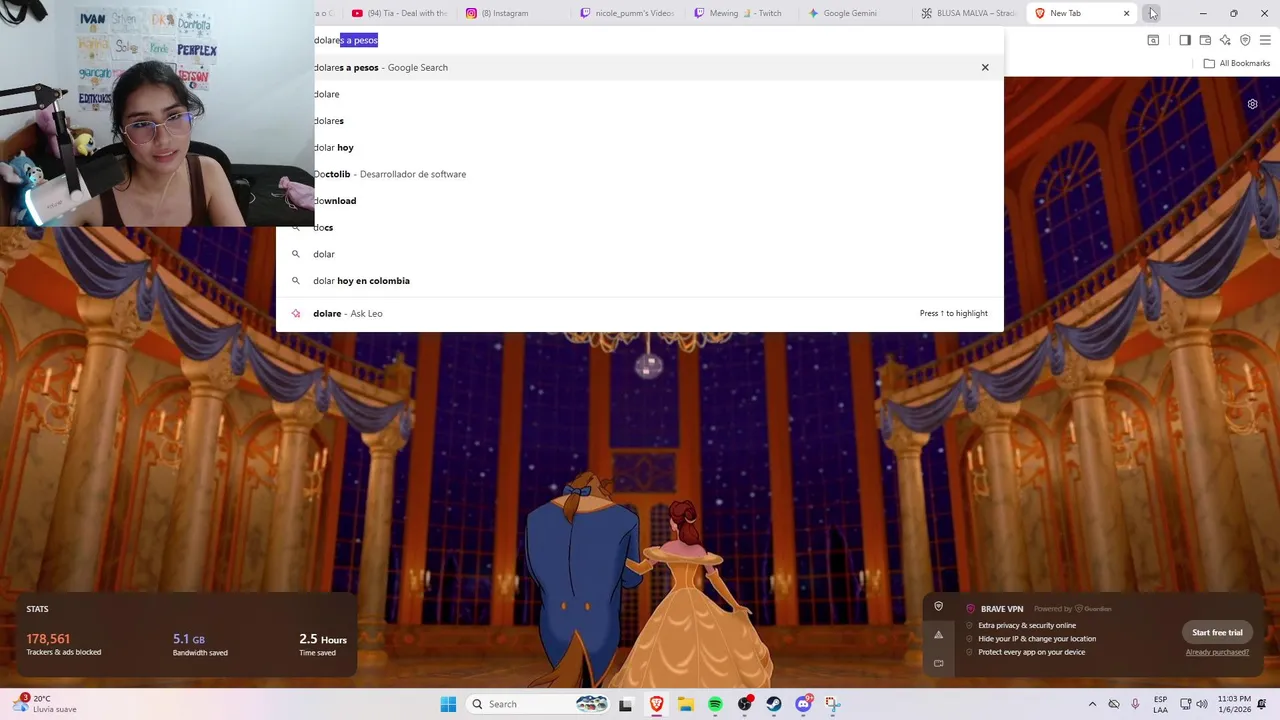
Task: Choose the plain 'dolar' suggestion
Action: pyautogui.click(x=640, y=254)
